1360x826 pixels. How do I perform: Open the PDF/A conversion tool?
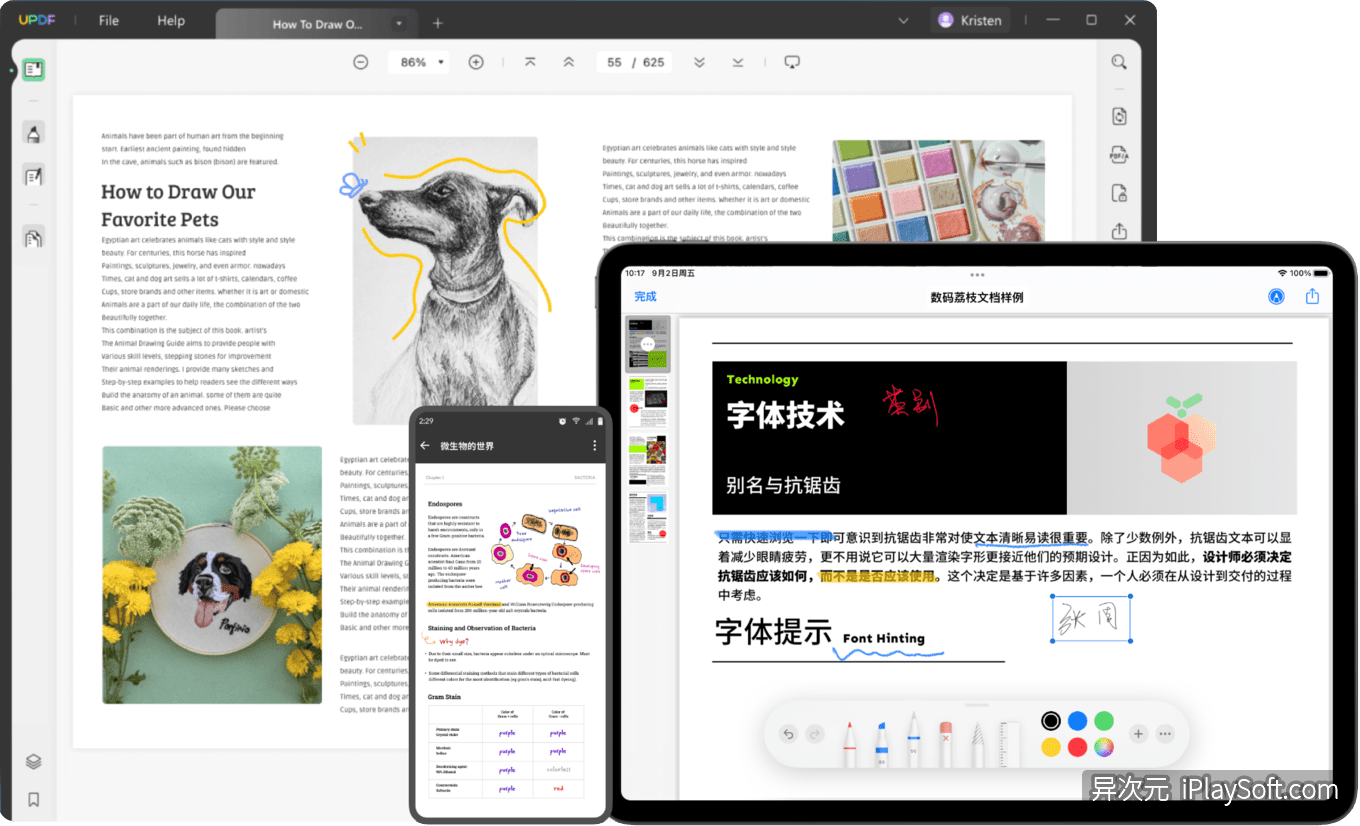click(x=1119, y=155)
